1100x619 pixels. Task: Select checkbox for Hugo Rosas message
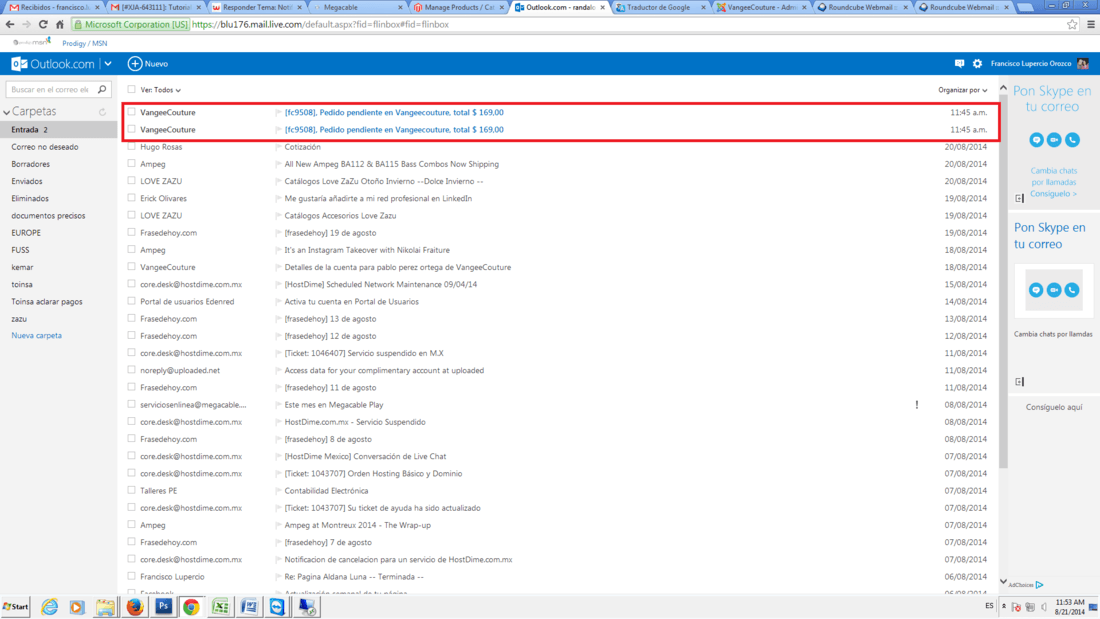[x=131, y=147]
